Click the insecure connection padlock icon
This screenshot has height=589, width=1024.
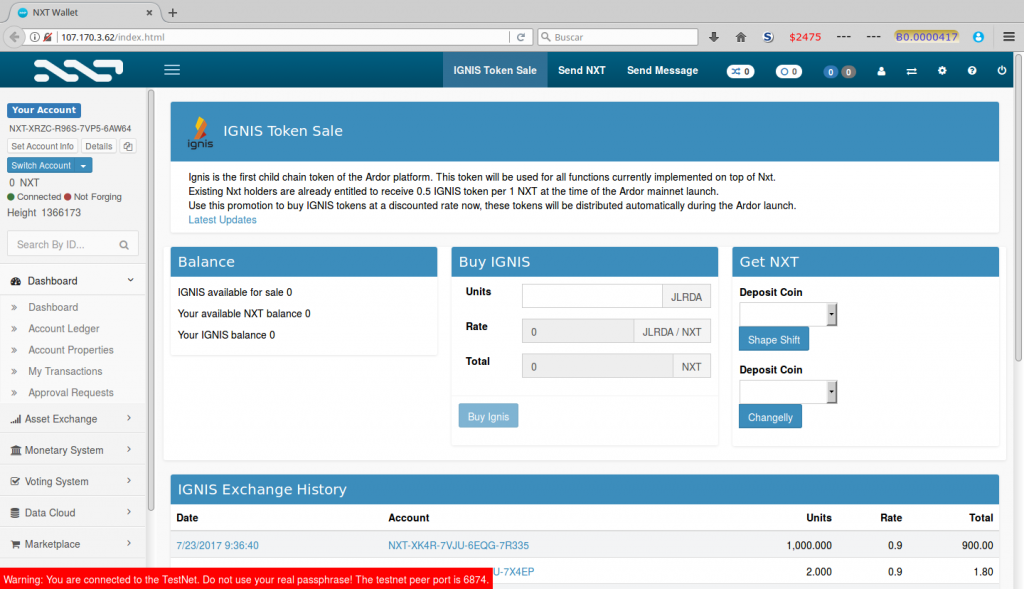48,37
